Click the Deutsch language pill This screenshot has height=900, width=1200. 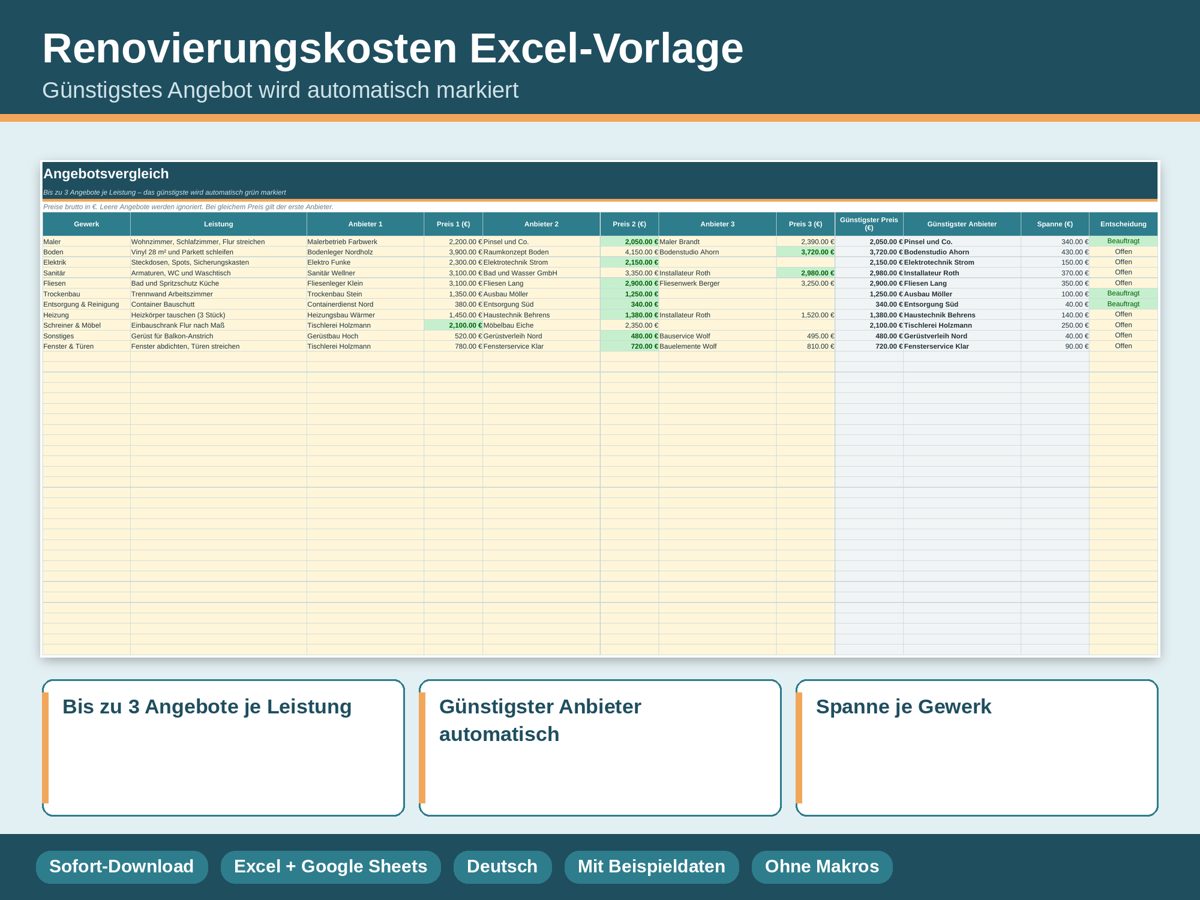pyautogui.click(x=502, y=867)
